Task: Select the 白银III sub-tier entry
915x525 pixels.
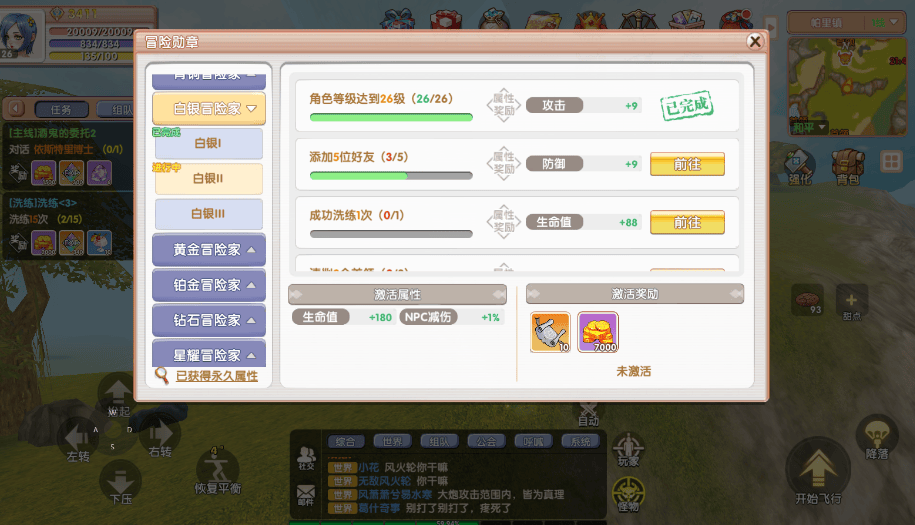Action: pyautogui.click(x=208, y=214)
